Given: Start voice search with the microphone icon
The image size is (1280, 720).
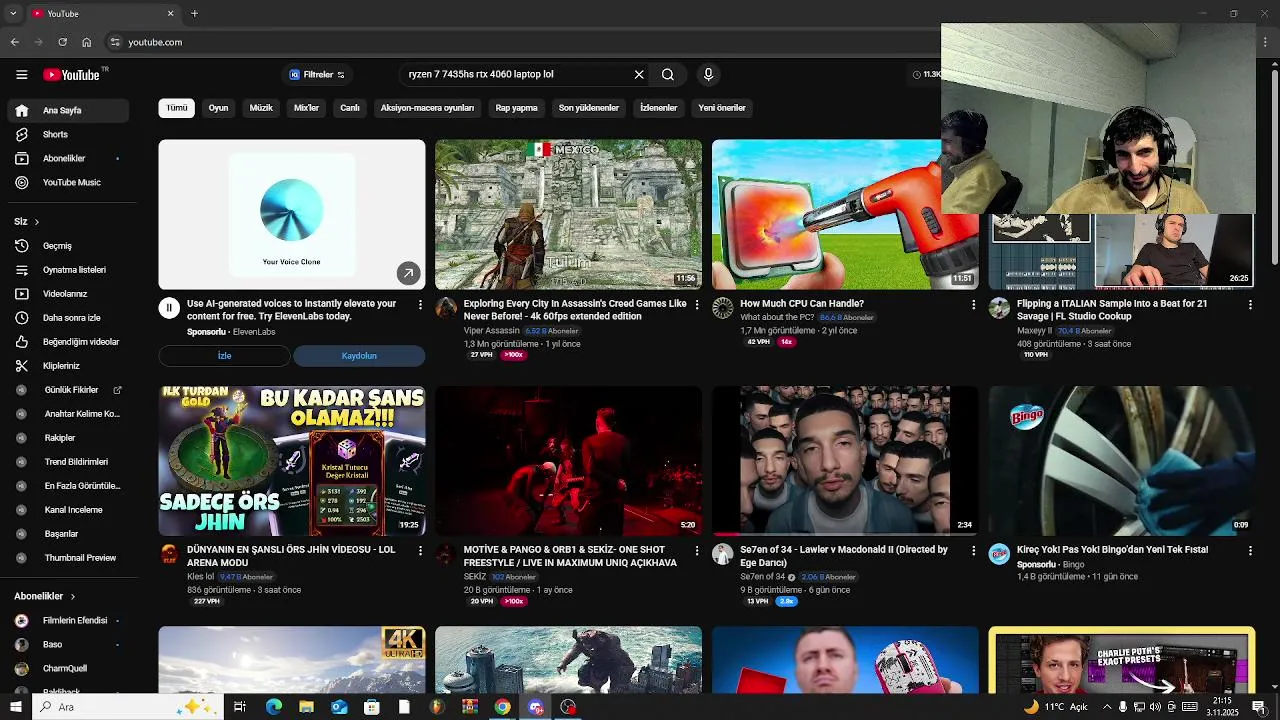Looking at the screenshot, I should [708, 74].
